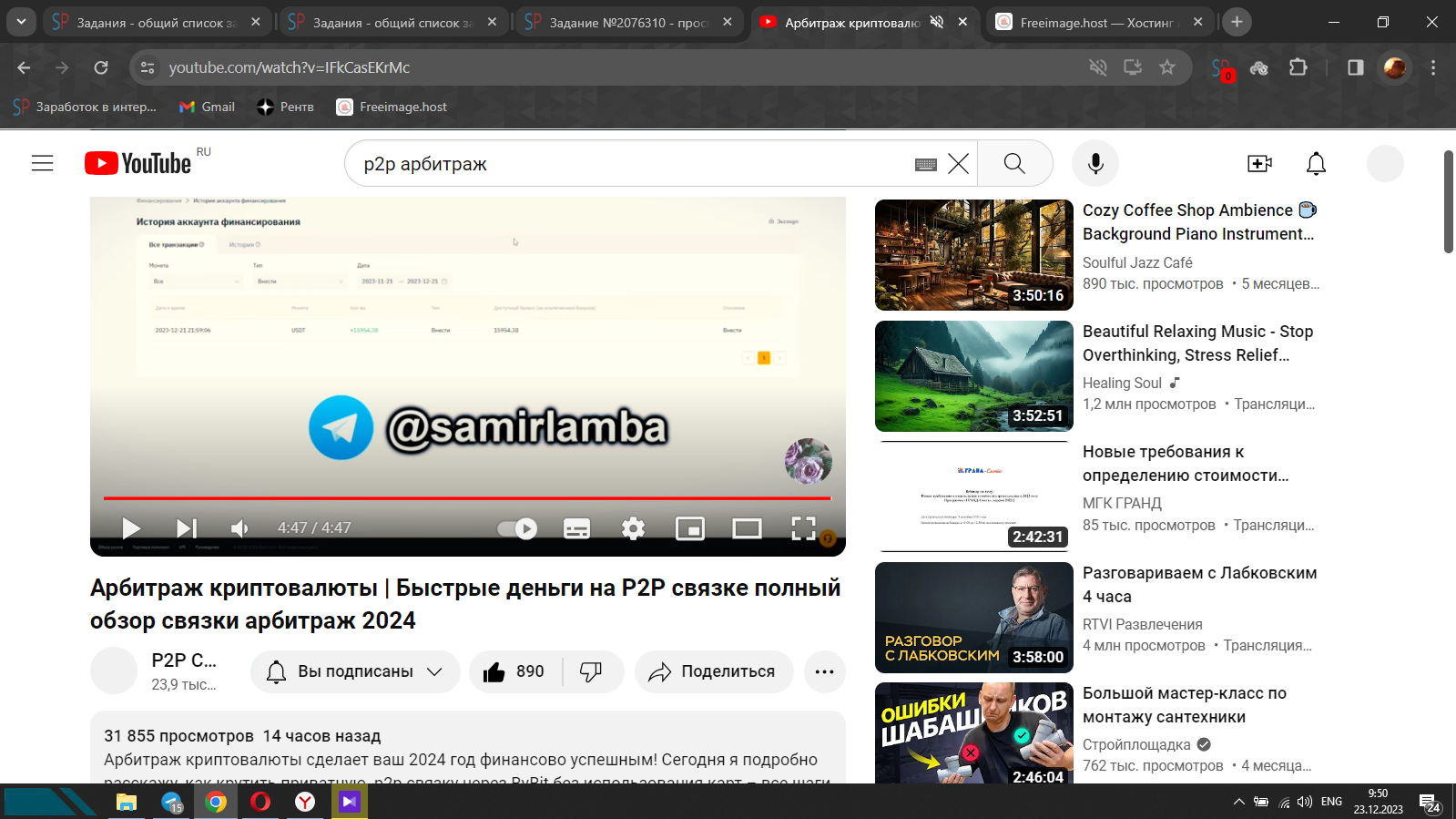This screenshot has height=819, width=1456.
Task: Click the page vertical scrollbar
Action: tap(1449, 202)
